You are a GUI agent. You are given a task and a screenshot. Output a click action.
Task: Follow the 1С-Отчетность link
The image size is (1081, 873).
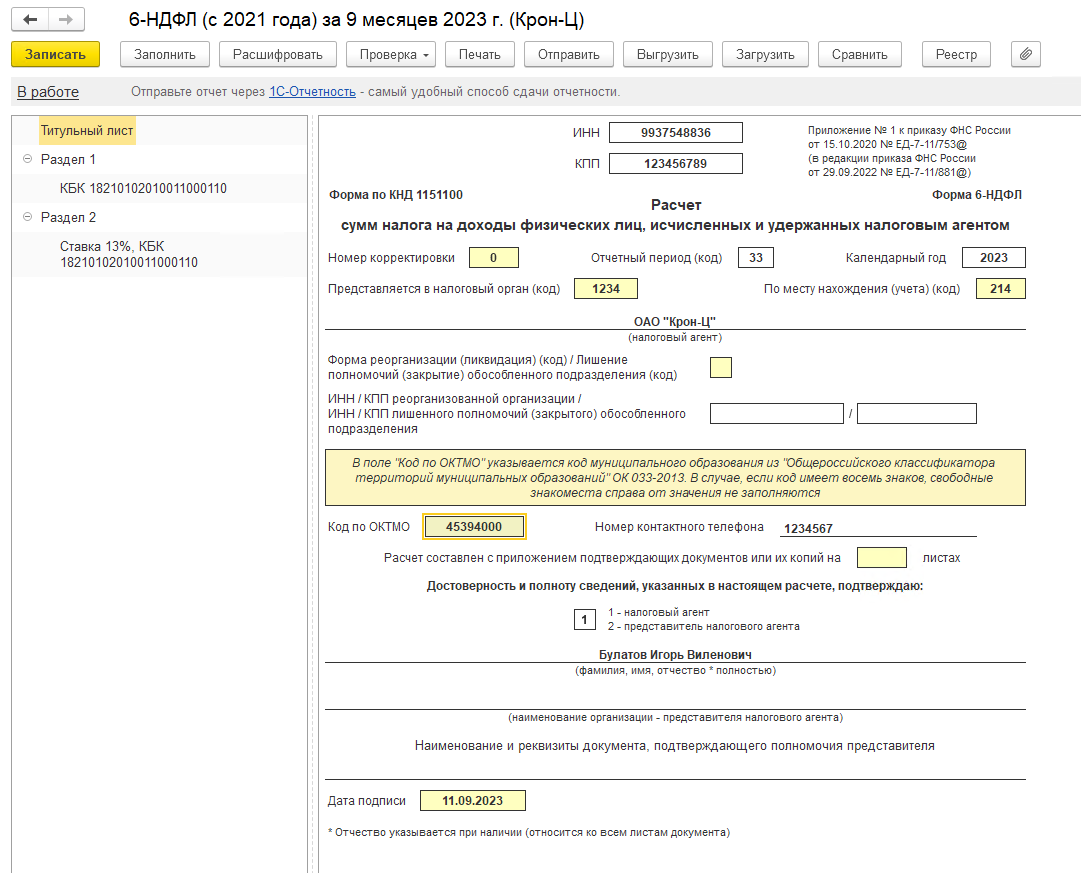tap(312, 92)
